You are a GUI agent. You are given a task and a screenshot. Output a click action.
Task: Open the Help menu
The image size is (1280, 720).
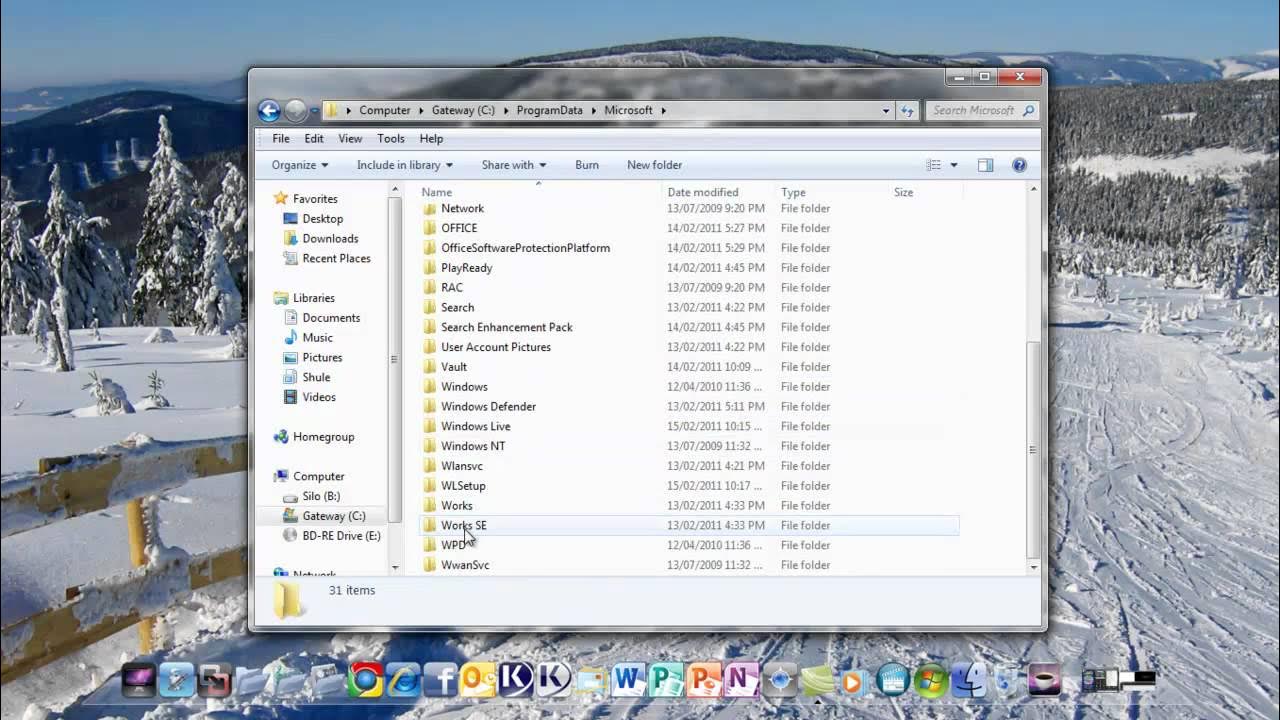(431, 139)
